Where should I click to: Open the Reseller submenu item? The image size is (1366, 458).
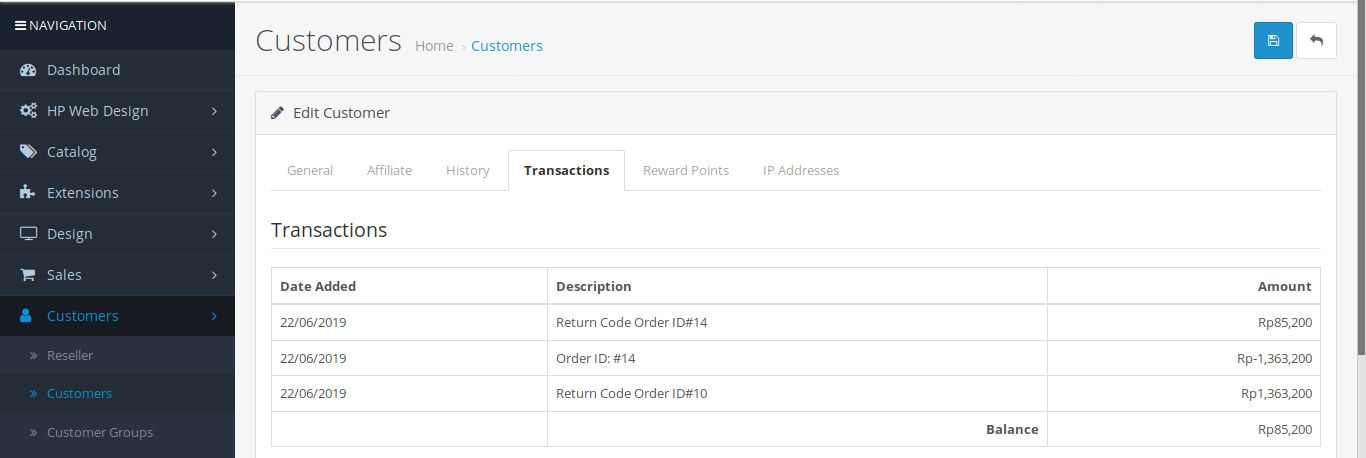70,355
